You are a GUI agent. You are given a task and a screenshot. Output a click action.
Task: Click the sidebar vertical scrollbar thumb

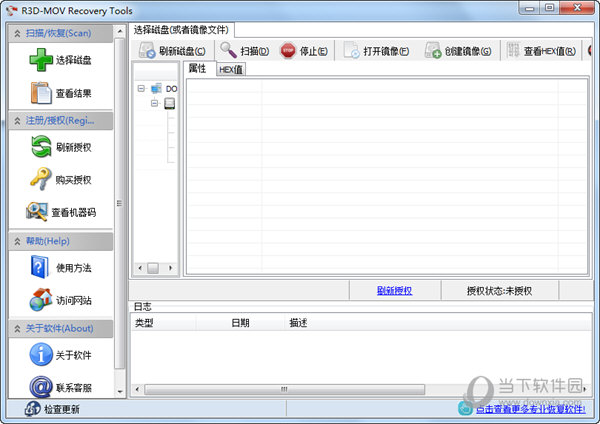pyautogui.click(x=120, y=203)
